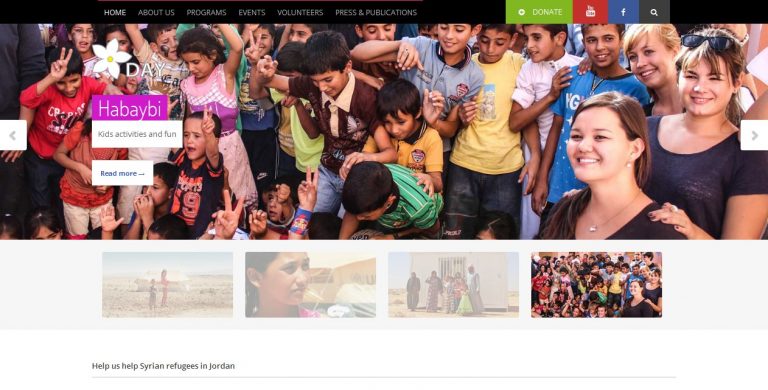Open the About Us menu

[x=156, y=12]
